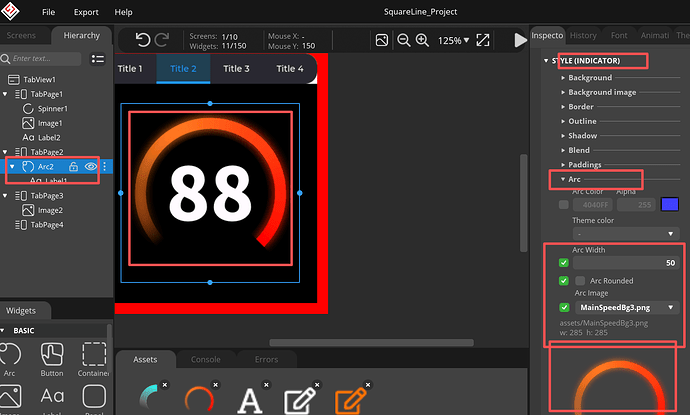
Task: Zoom in the canvas with the plus magnifier
Action: click(424, 41)
